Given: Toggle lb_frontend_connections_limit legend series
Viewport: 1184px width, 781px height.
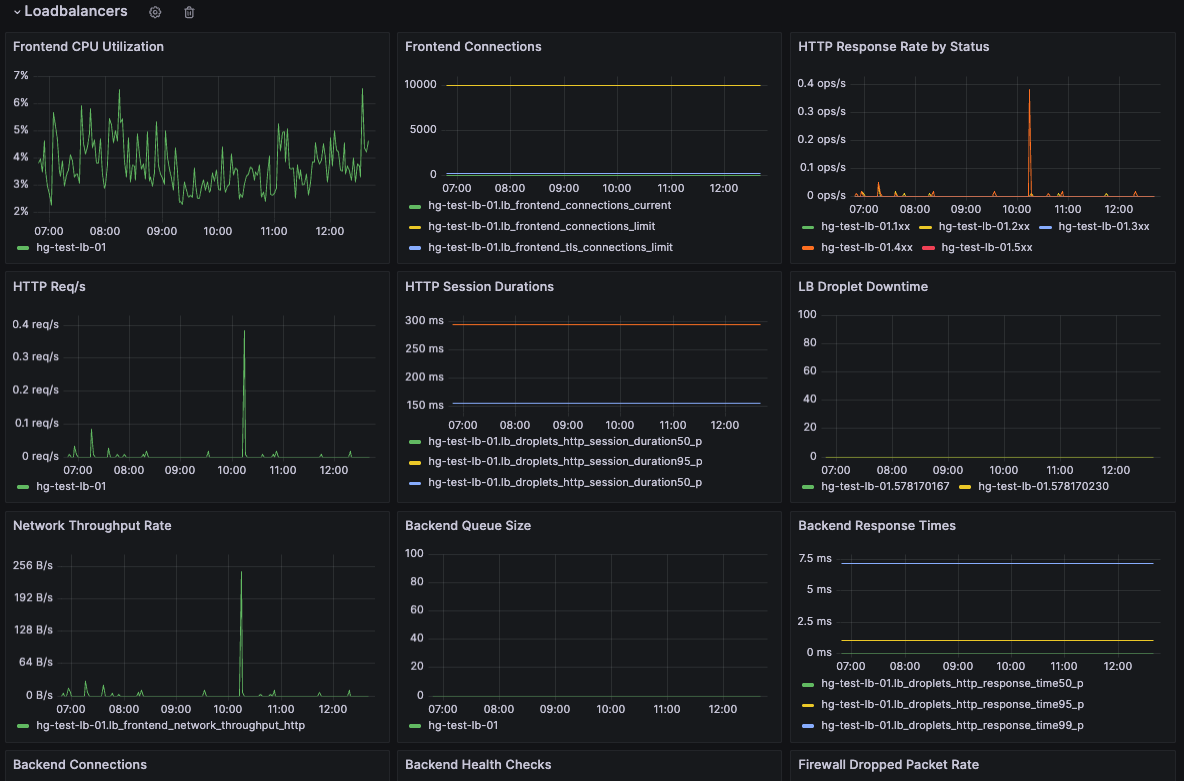Looking at the screenshot, I should point(541,227).
